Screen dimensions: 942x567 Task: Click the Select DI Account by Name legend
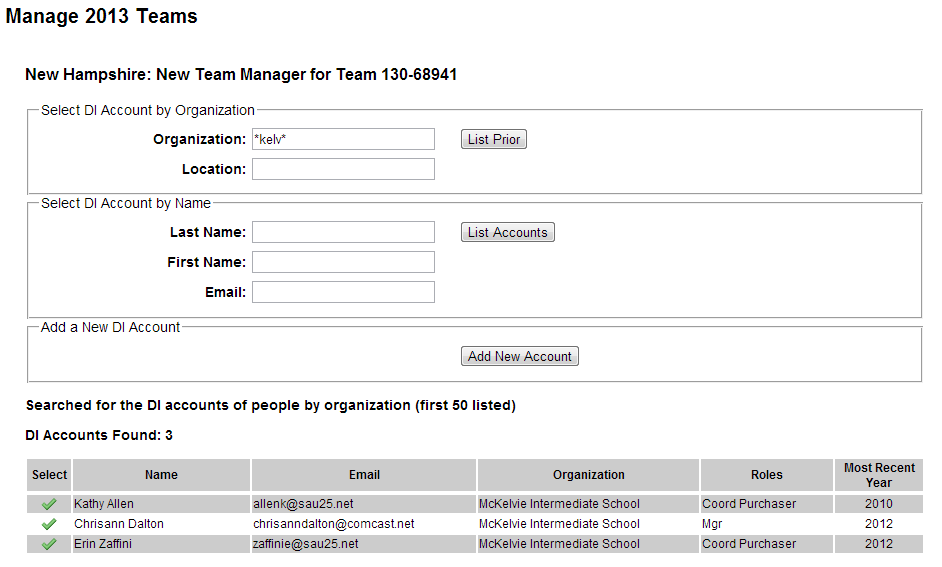click(126, 204)
